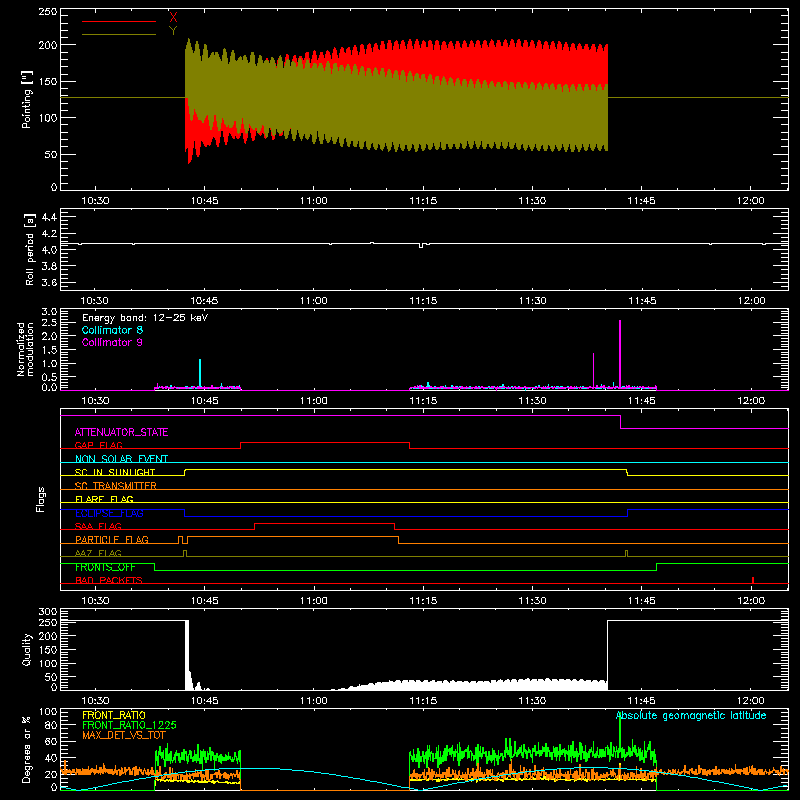The height and width of the screenshot is (800, 800).
Task: Click the red 'X' legend label
Action: click(173, 18)
